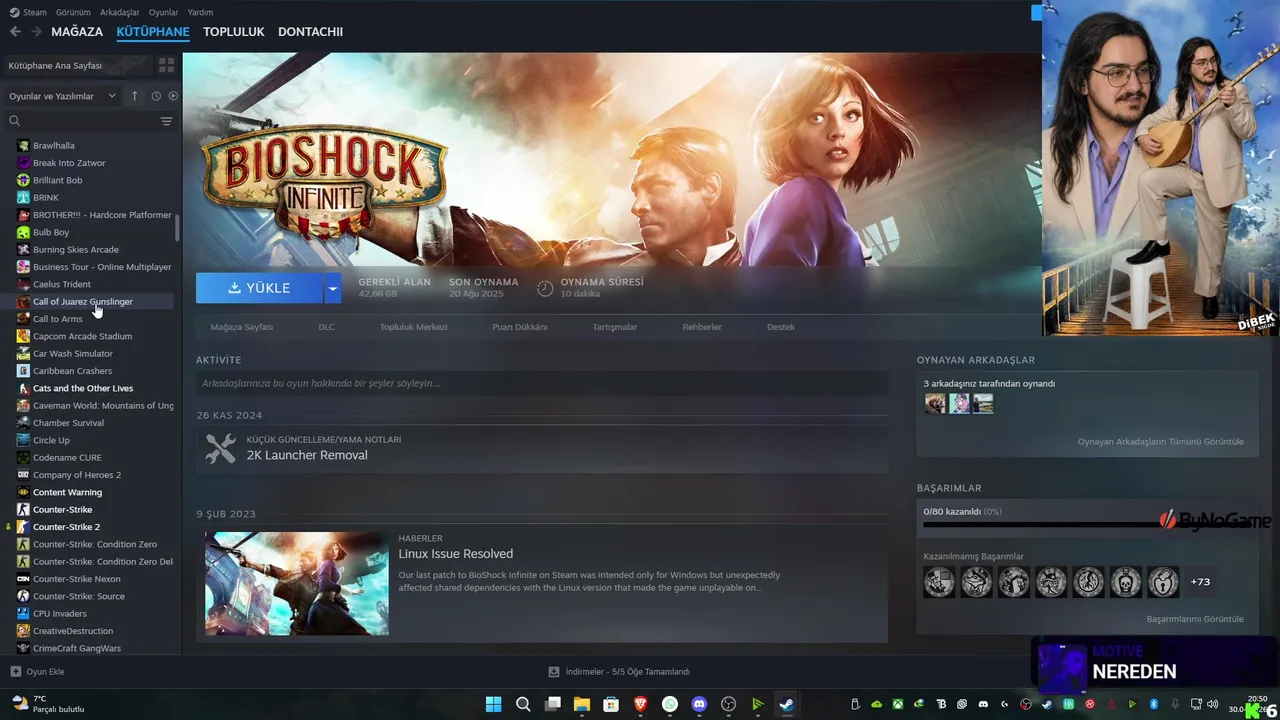
Task: Click Başarımlarımı Görüntüle link
Action: (1195, 619)
